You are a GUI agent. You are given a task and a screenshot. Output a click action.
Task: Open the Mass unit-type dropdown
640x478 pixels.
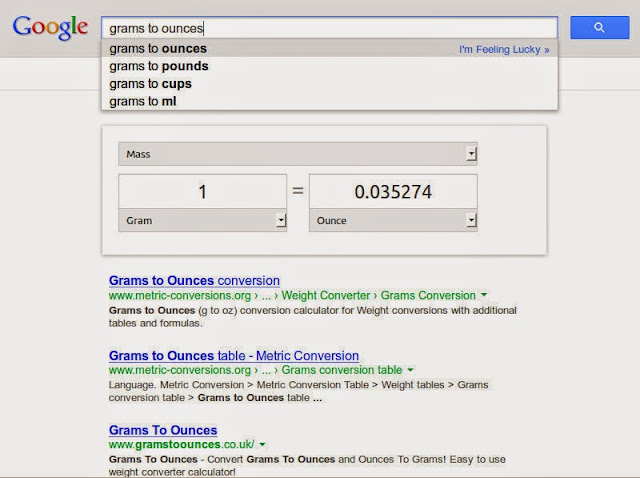[298, 154]
